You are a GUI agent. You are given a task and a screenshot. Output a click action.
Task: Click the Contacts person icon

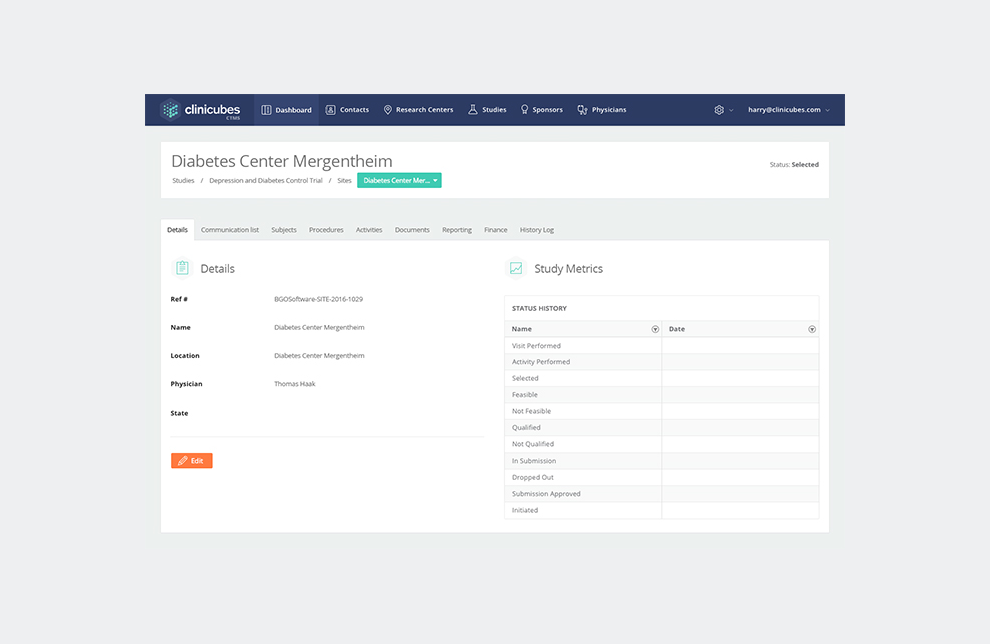coord(330,110)
